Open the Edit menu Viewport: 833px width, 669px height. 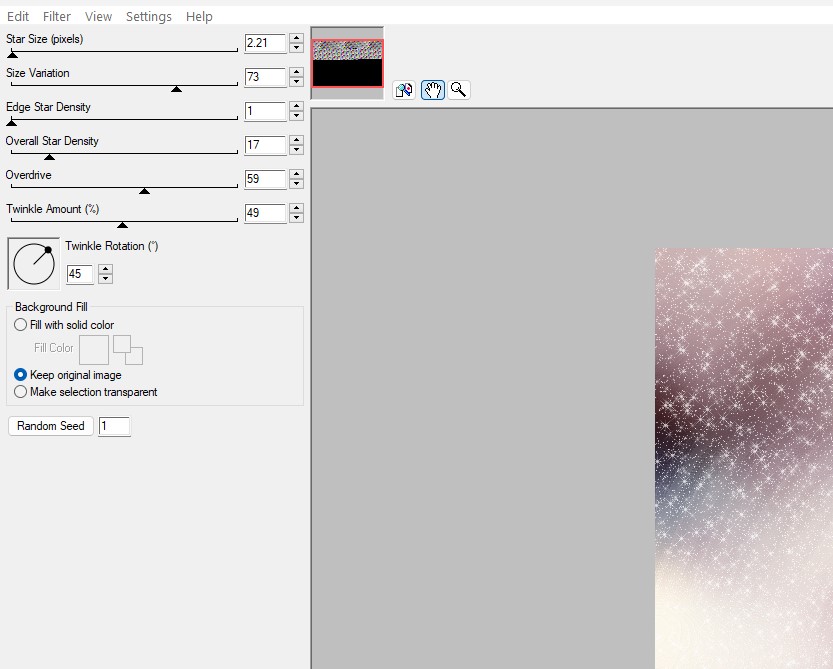tap(18, 16)
